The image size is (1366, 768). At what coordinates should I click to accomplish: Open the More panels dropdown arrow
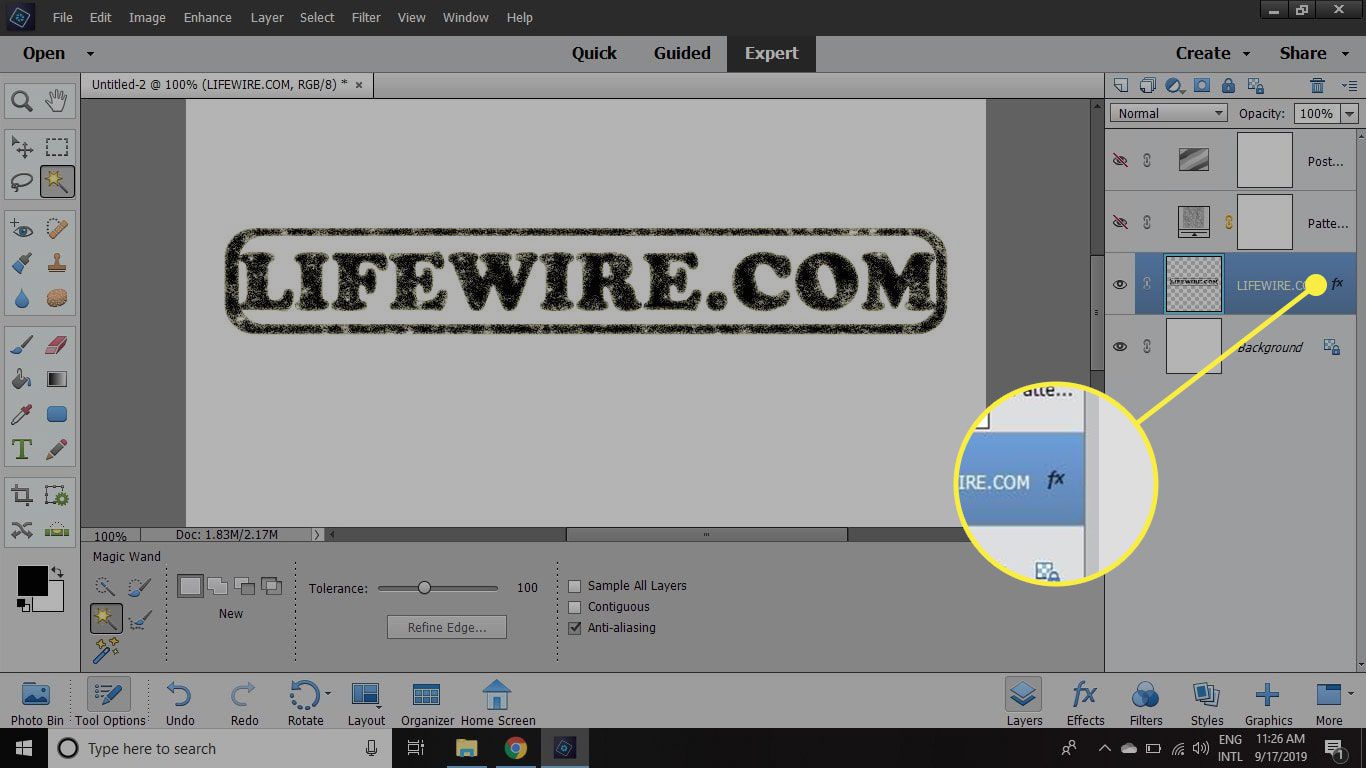point(1351,692)
